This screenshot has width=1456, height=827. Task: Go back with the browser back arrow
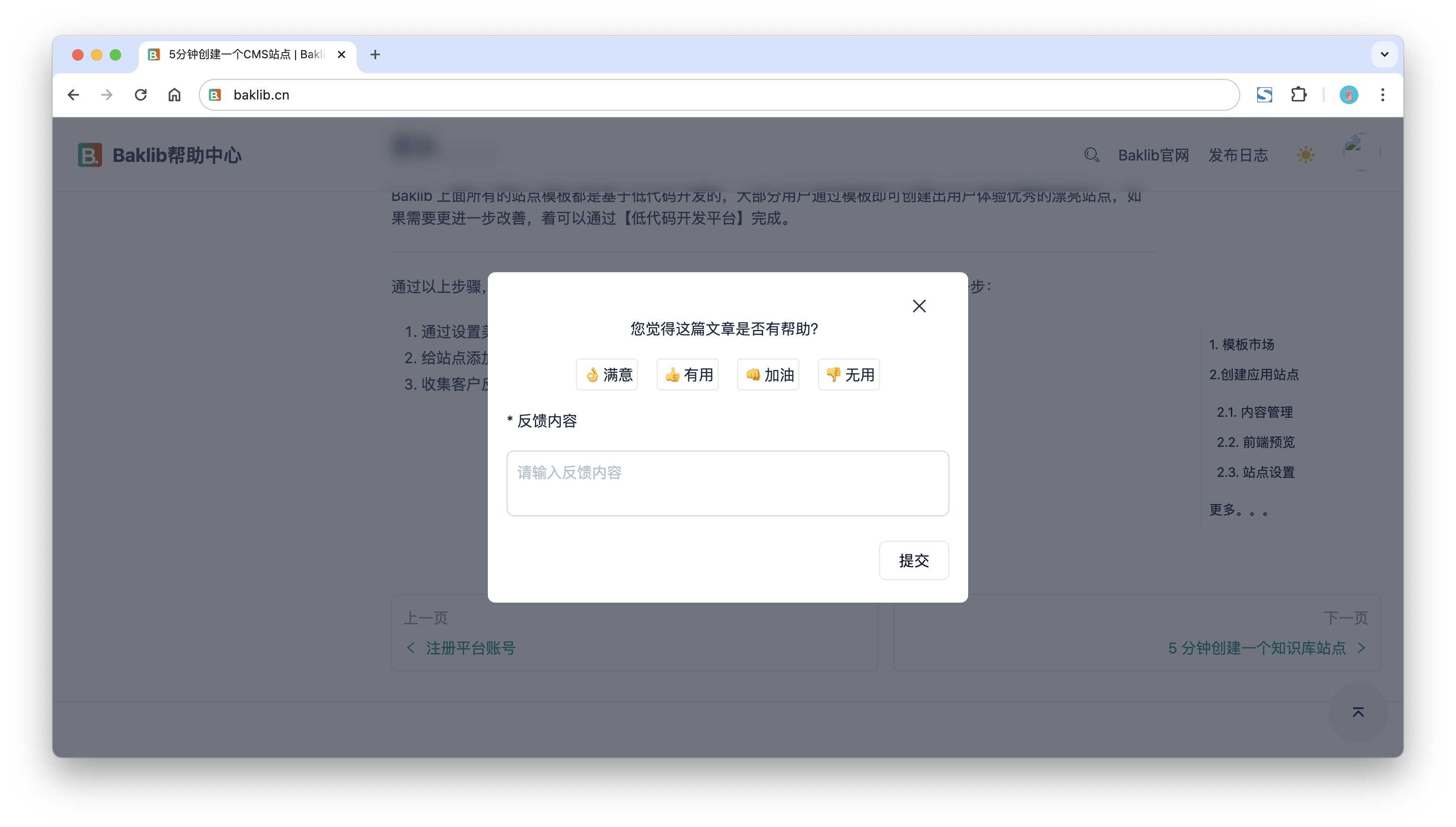73,95
